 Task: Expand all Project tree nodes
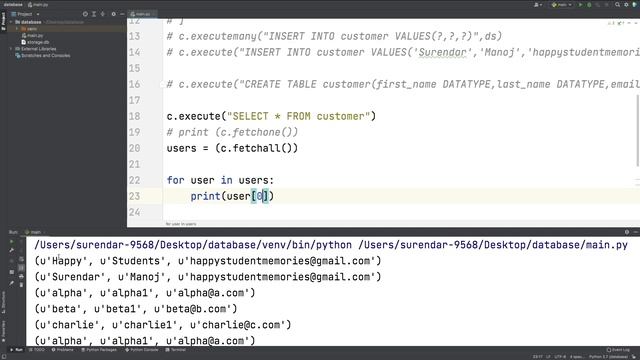94,14
